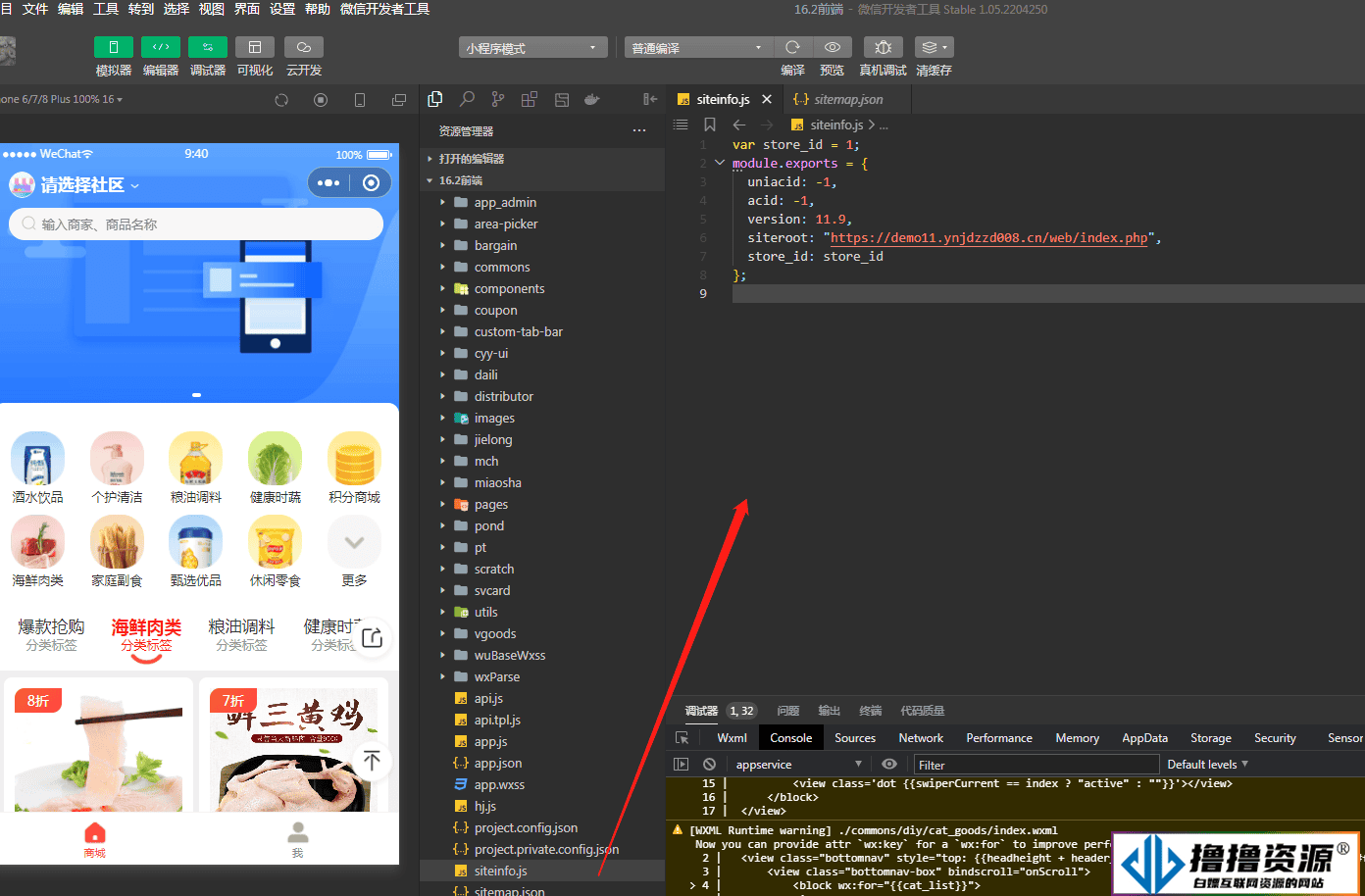Open 云开发 cloud development
Screen dimensions: 1365x896
click(304, 47)
